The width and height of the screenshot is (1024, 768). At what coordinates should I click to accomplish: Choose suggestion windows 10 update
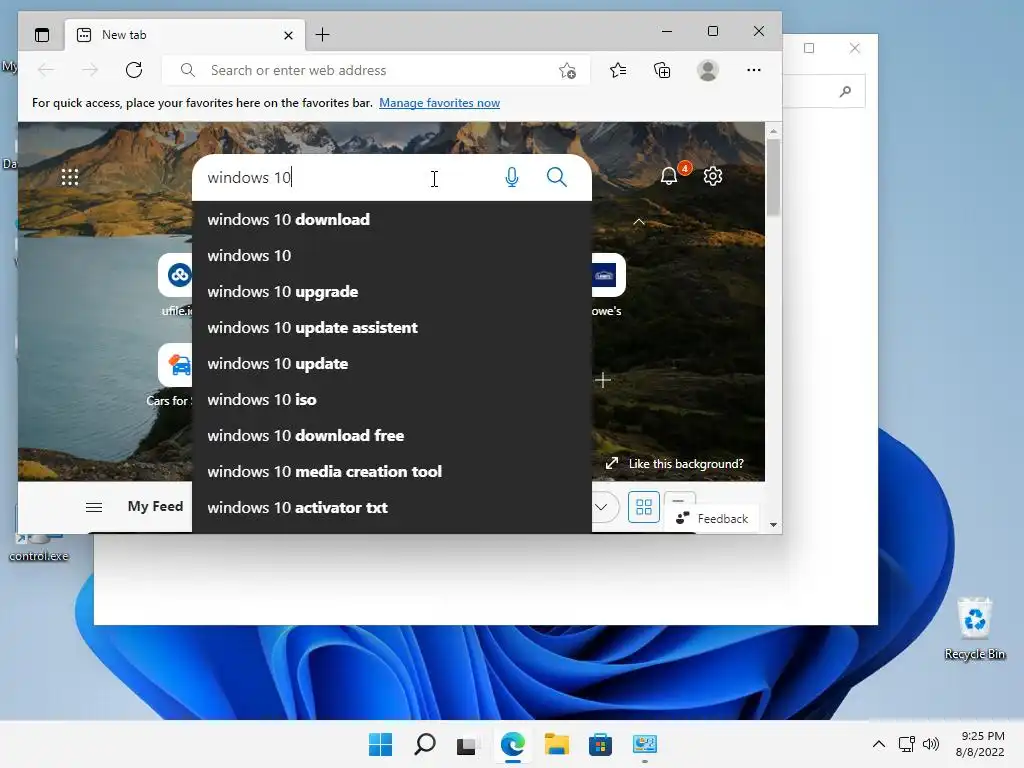392,363
